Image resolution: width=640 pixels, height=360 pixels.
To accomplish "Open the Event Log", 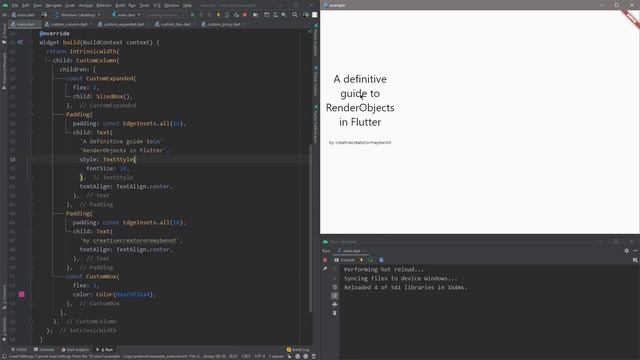I will [298, 349].
